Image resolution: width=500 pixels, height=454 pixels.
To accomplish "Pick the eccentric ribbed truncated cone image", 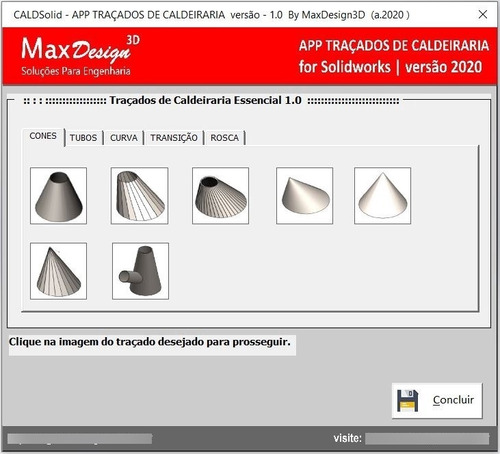I will [220, 196].
